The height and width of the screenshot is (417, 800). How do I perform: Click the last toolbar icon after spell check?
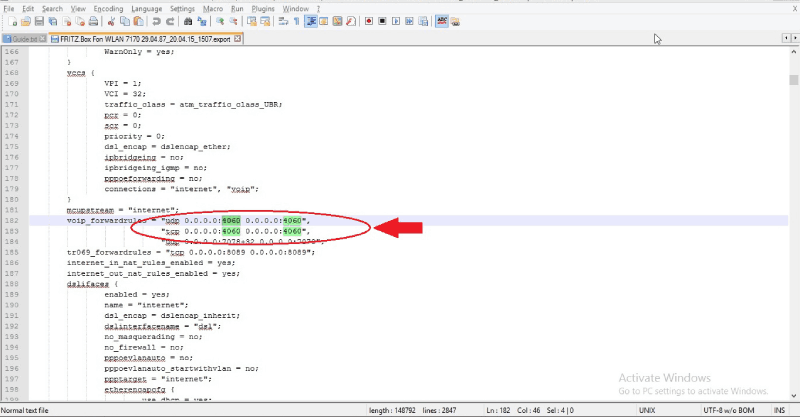click(455, 21)
